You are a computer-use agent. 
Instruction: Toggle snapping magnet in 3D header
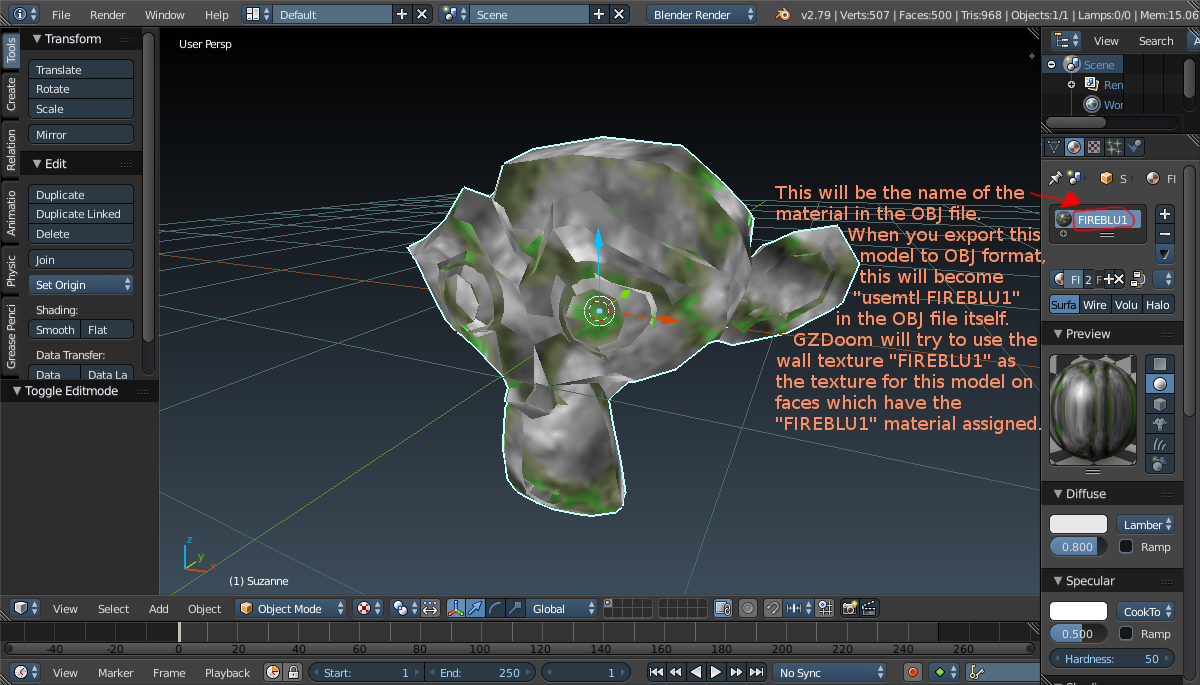click(x=772, y=608)
